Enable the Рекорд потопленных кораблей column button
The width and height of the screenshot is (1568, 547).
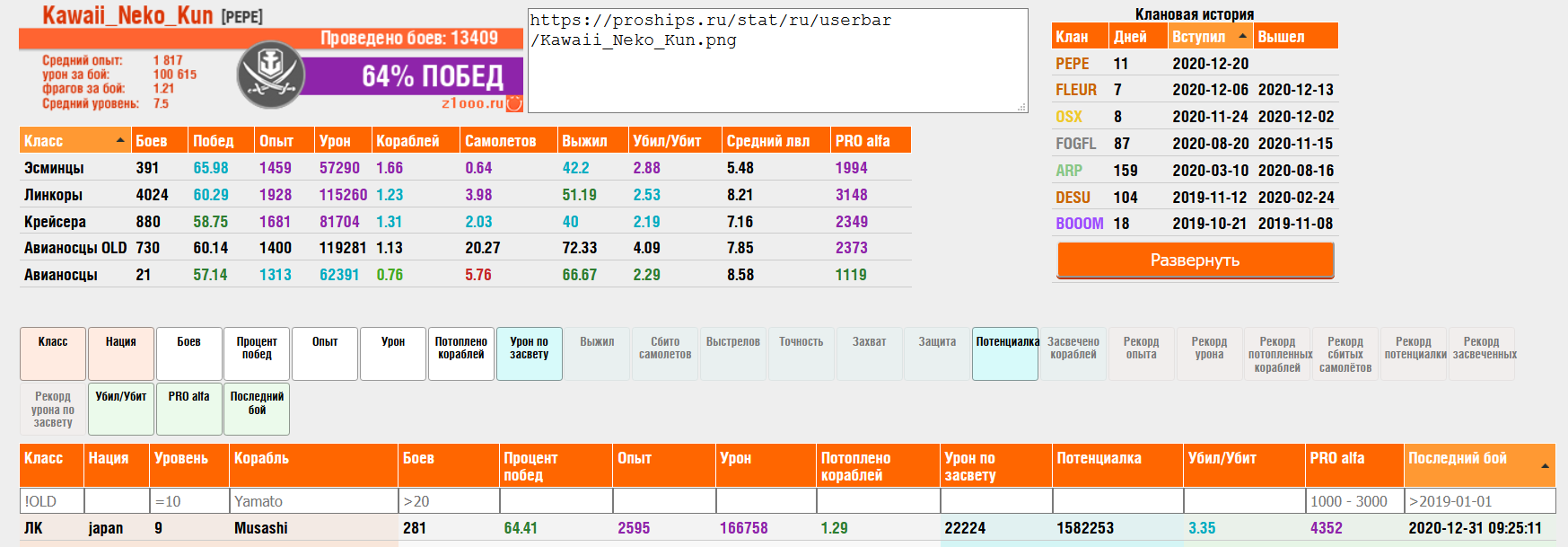click(1278, 354)
